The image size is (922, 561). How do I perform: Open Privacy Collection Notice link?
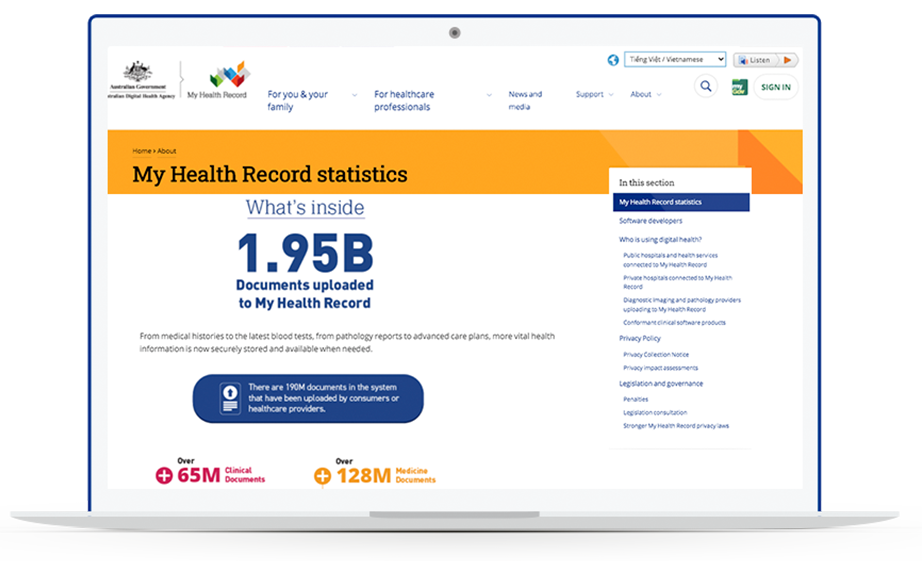pos(656,355)
